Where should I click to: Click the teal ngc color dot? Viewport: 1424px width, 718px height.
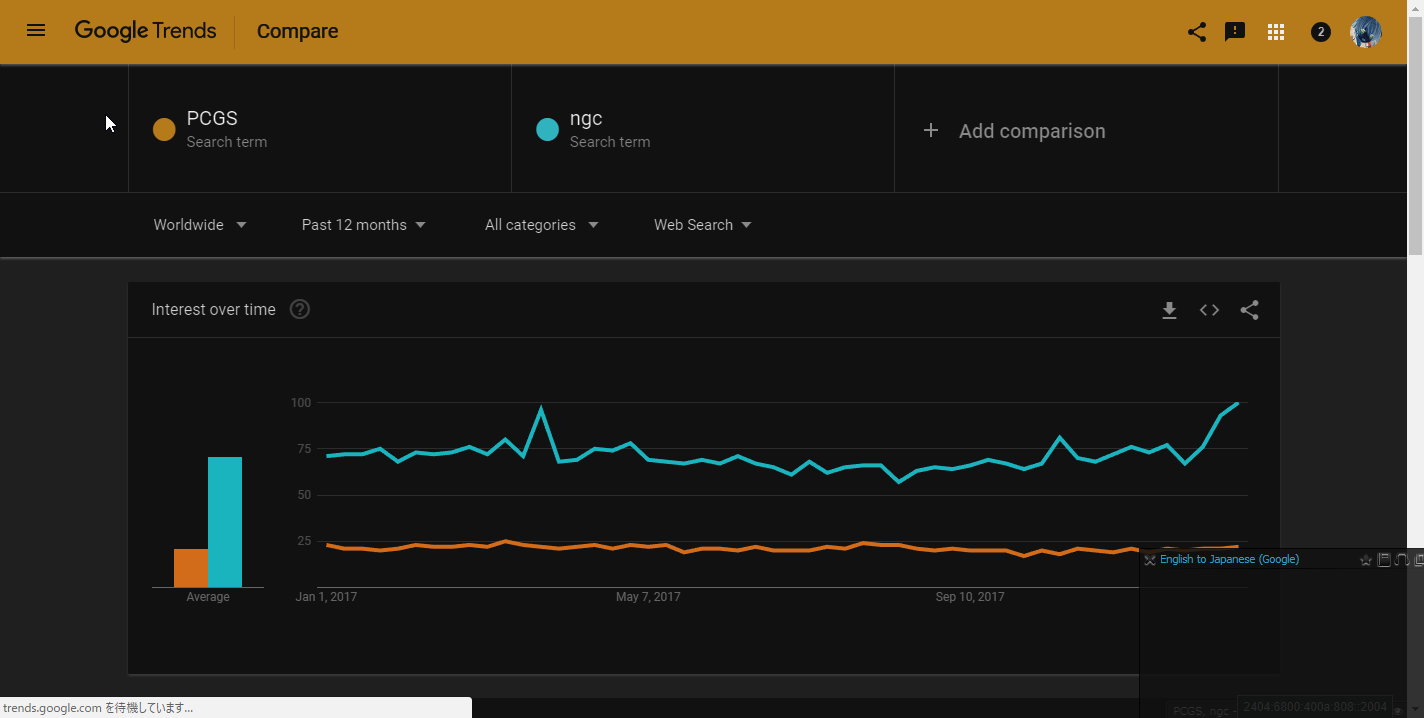(x=547, y=129)
